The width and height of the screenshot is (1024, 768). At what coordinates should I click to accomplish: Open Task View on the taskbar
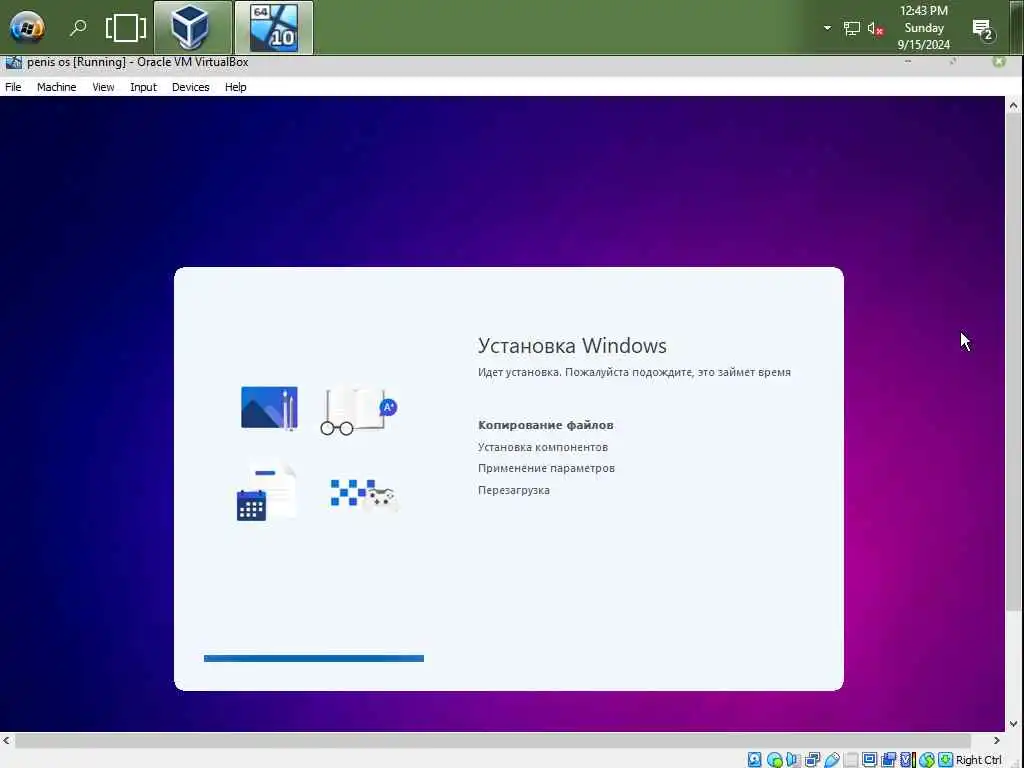[x=125, y=27]
